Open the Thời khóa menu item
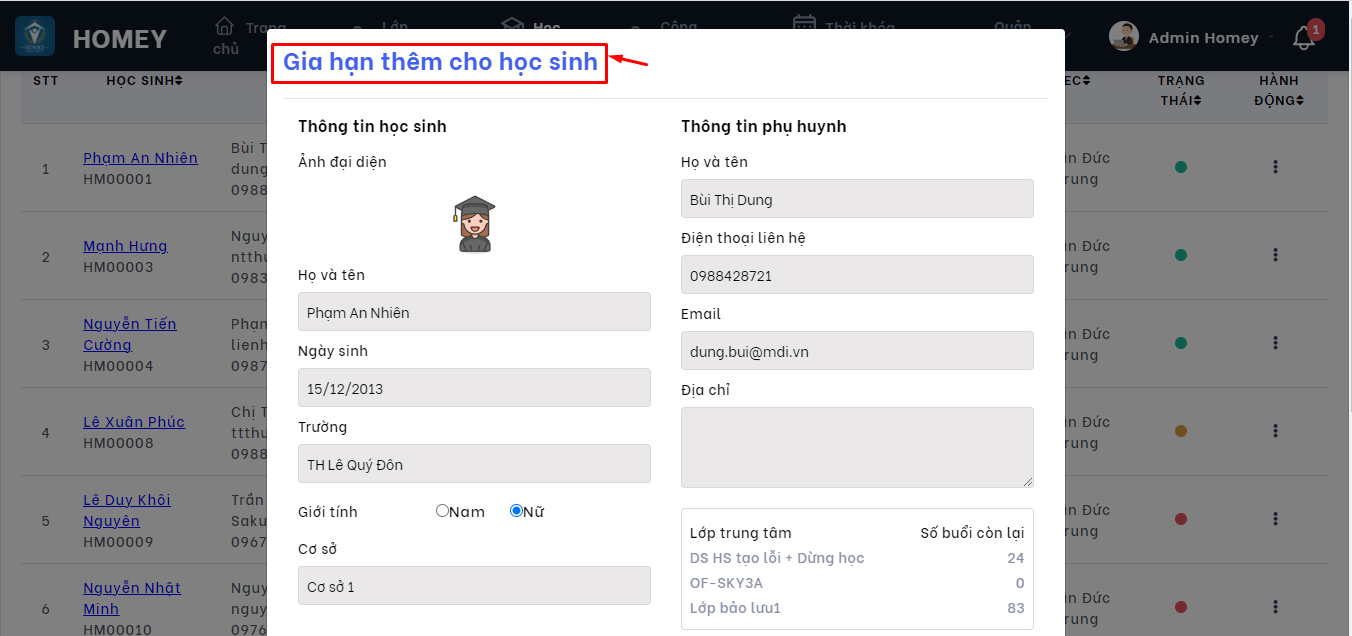 845,26
